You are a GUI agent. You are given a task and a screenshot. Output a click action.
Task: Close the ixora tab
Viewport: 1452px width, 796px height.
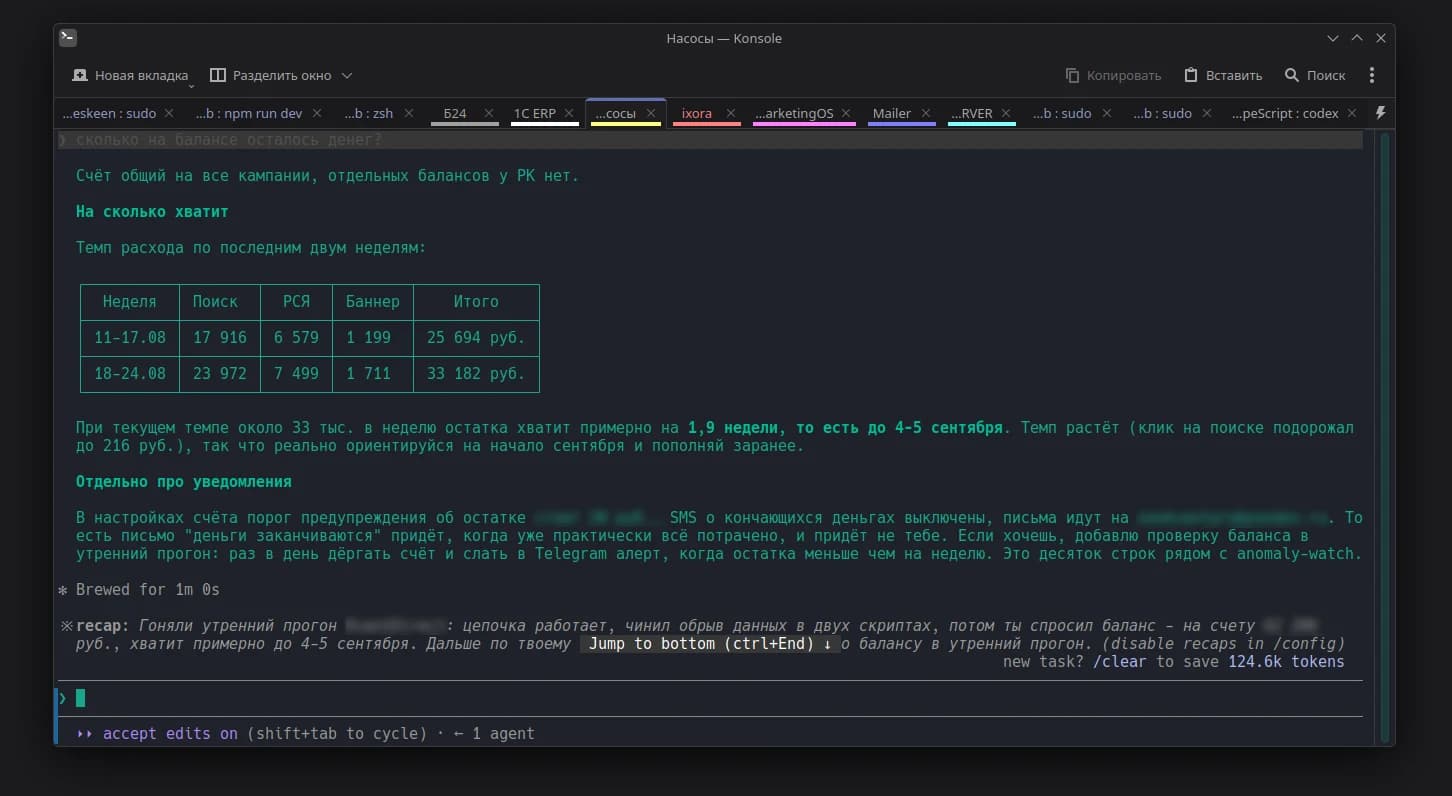click(731, 114)
